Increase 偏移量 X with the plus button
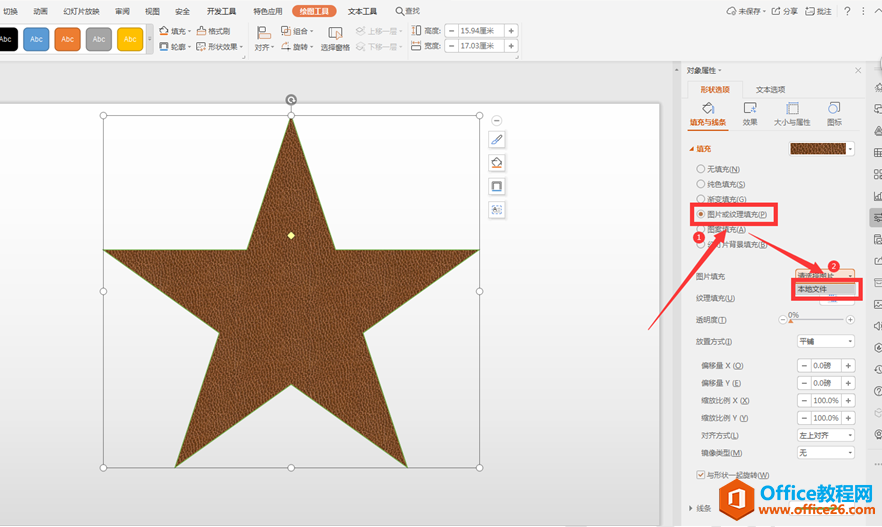Screen dimensions: 882x527 click(849, 366)
